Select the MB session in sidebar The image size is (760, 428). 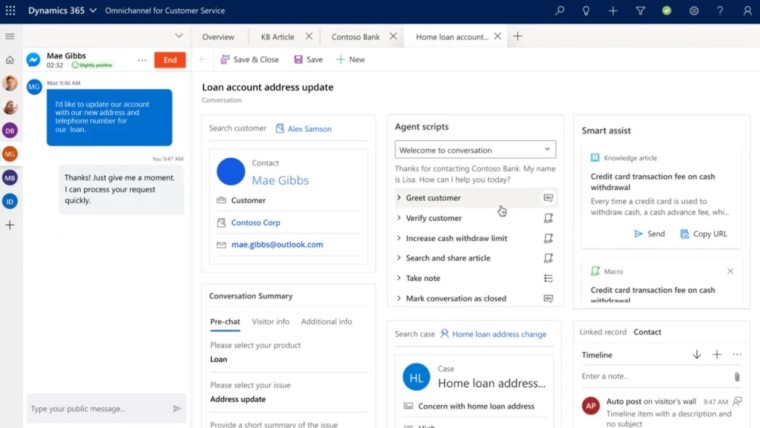(x=10, y=177)
